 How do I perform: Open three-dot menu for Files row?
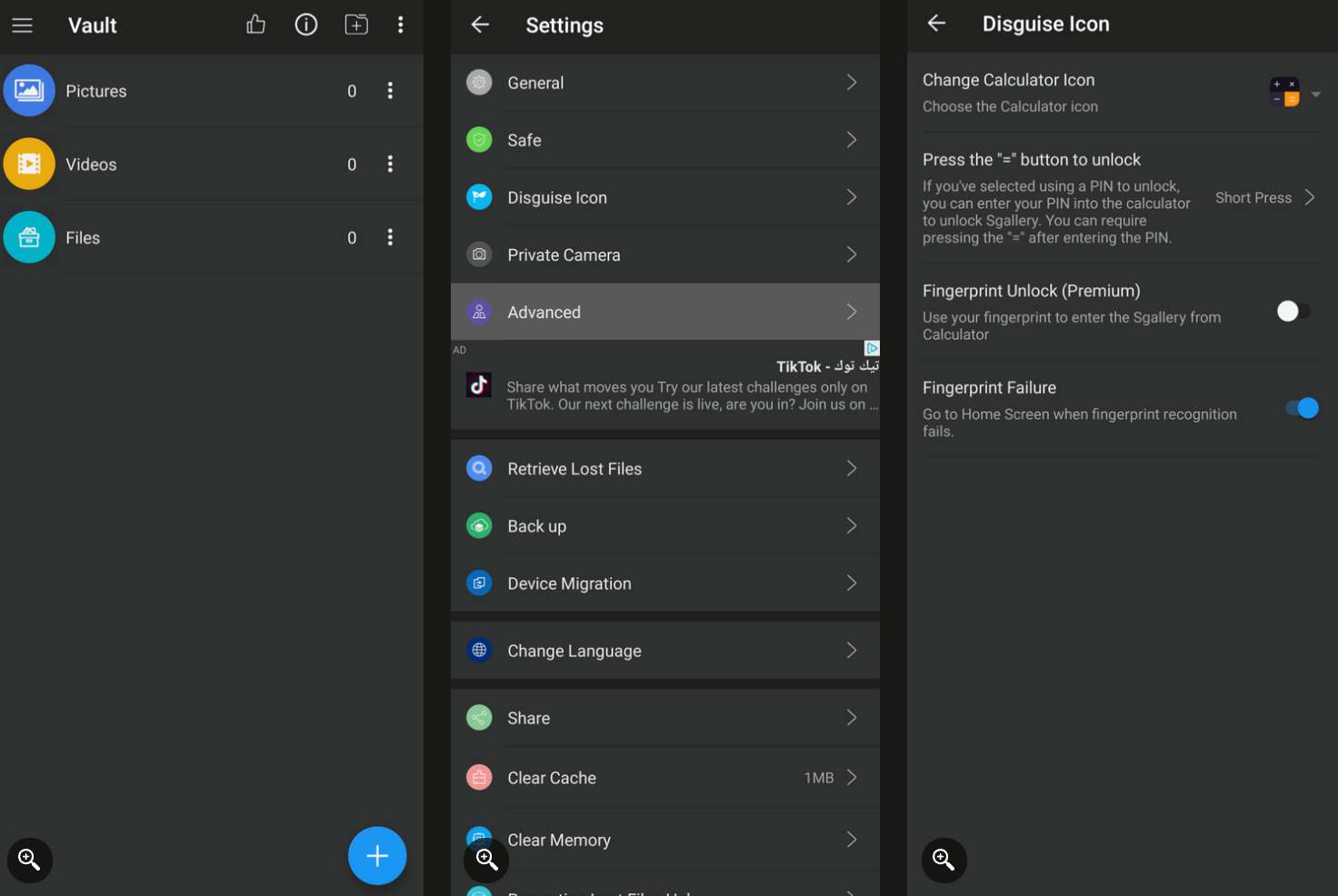pos(390,237)
